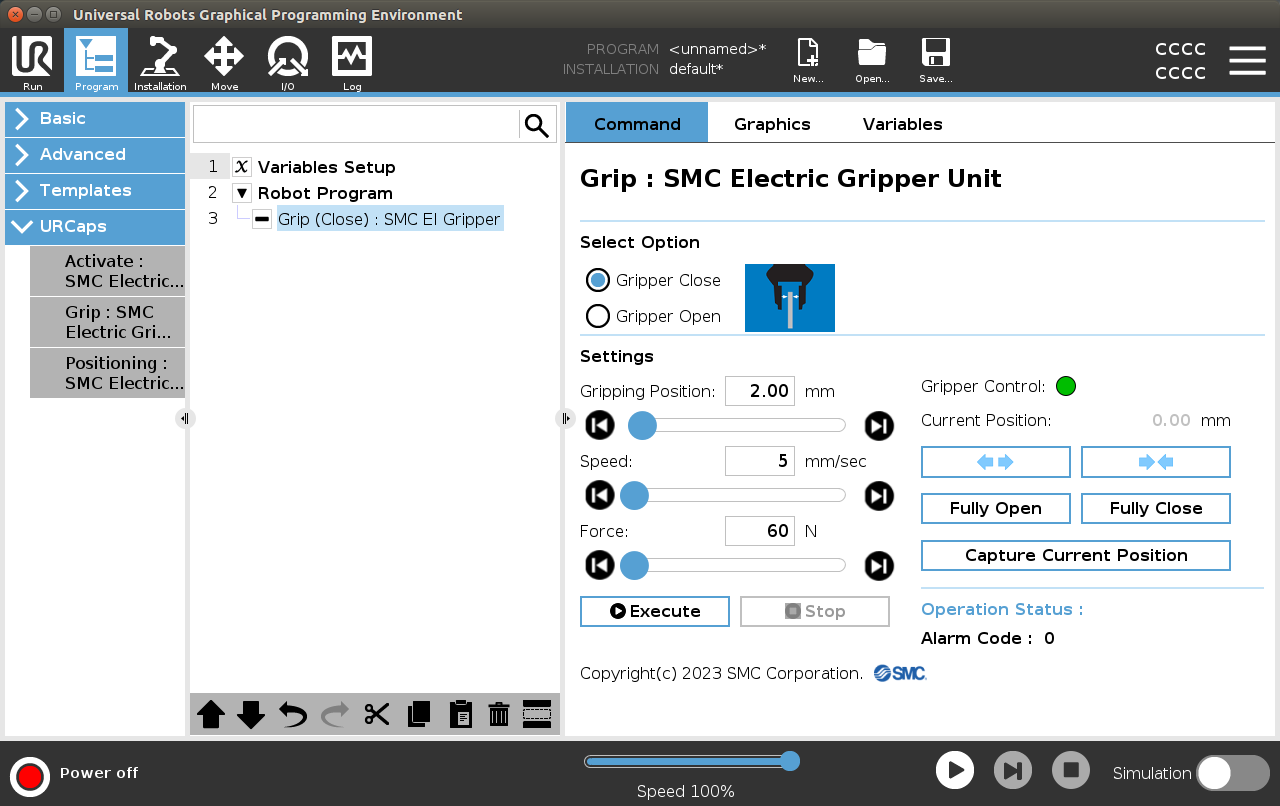Insert Grip SMC Electric Gripper node
Screen dimensions: 1280x806
[x=107, y=322]
